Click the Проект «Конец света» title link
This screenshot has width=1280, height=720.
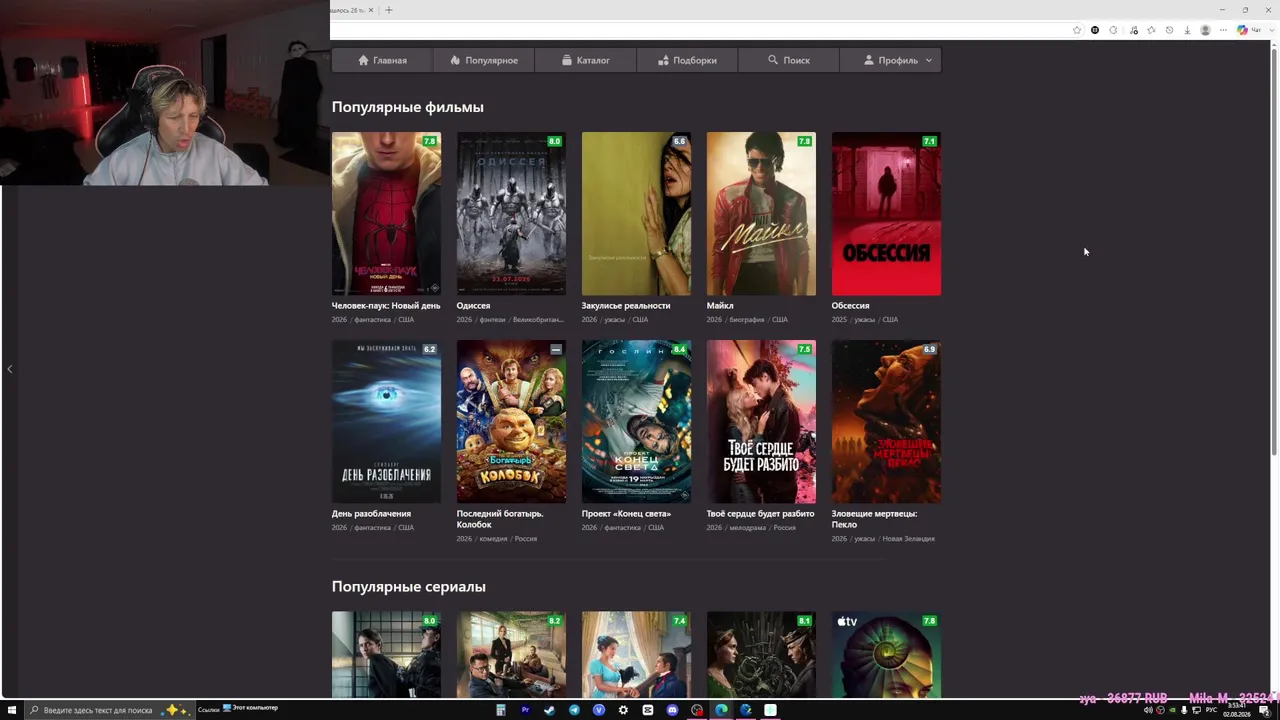click(x=626, y=514)
